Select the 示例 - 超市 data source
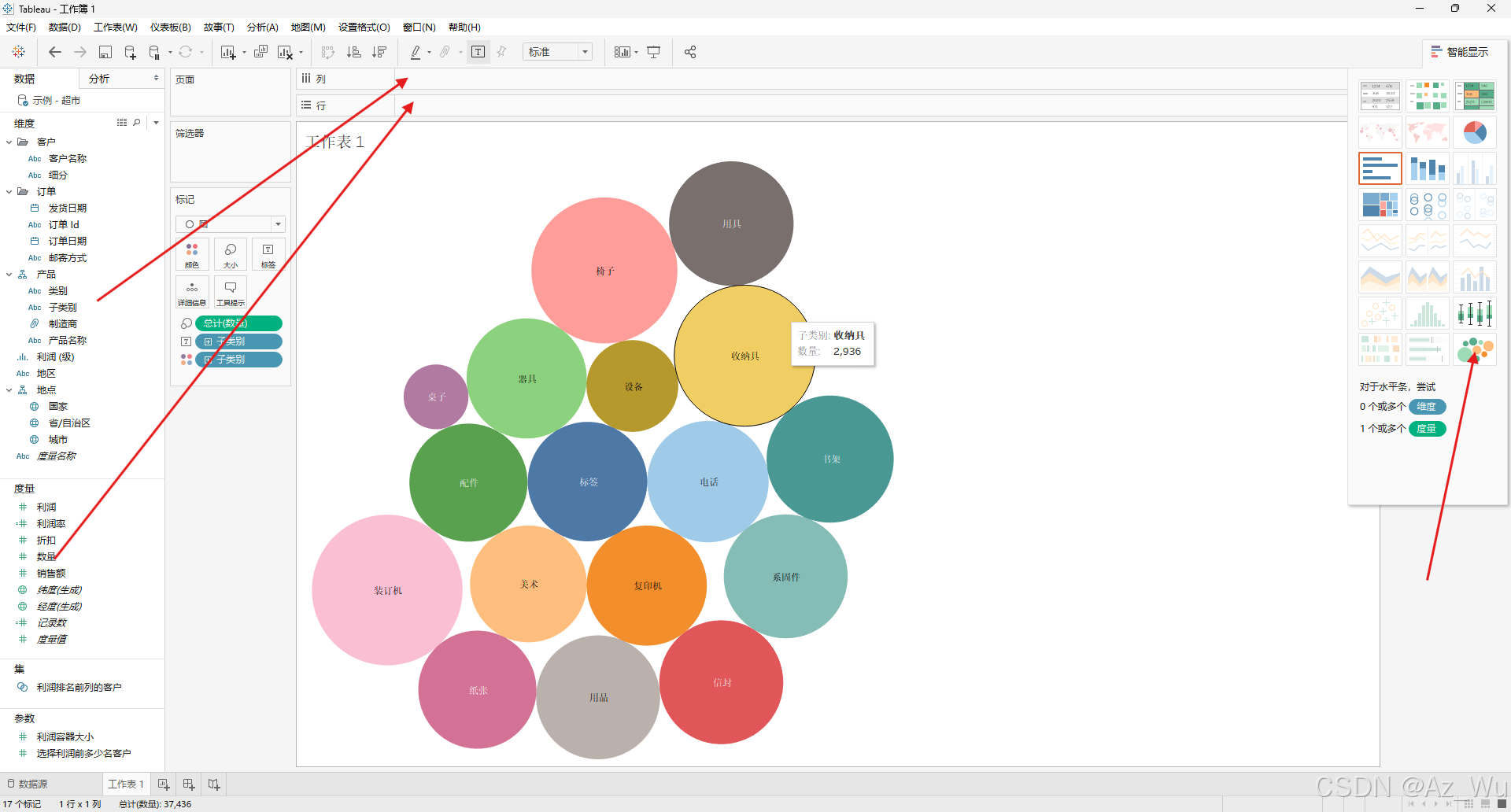This screenshot has height=812, width=1511. click(x=57, y=101)
